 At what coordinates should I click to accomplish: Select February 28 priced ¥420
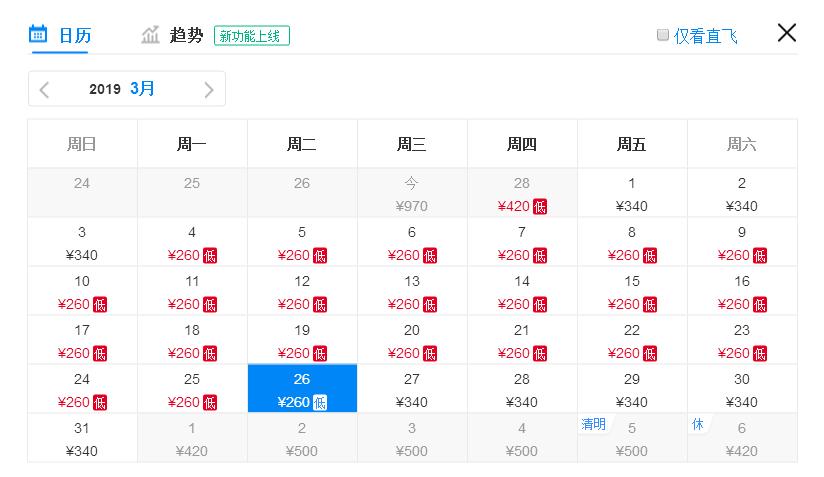522,193
